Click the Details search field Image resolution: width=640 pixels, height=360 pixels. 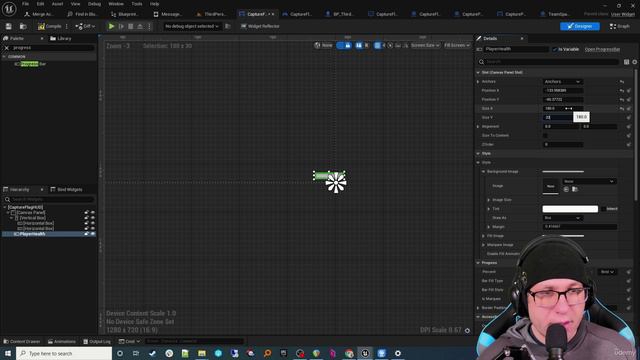tap(549, 62)
